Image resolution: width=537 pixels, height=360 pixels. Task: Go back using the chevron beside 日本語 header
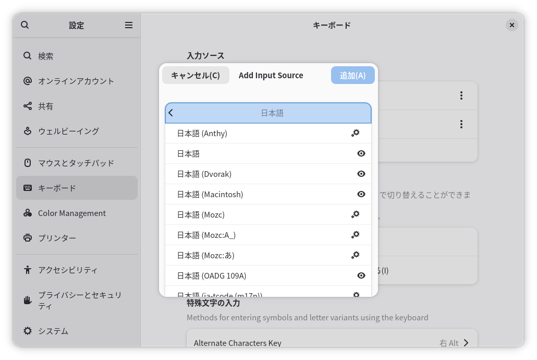tap(171, 113)
